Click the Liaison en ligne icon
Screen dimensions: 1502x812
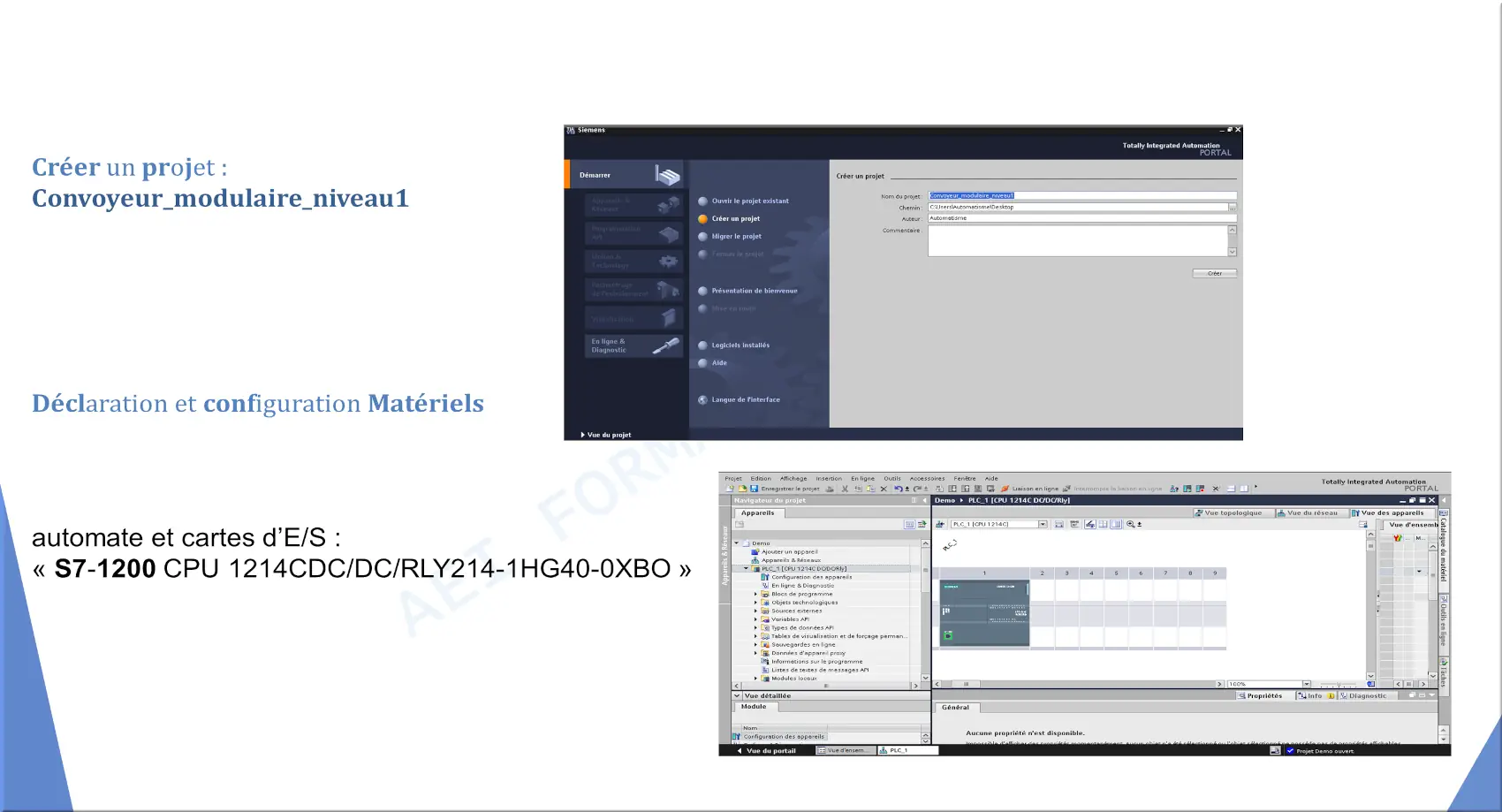tap(1005, 489)
